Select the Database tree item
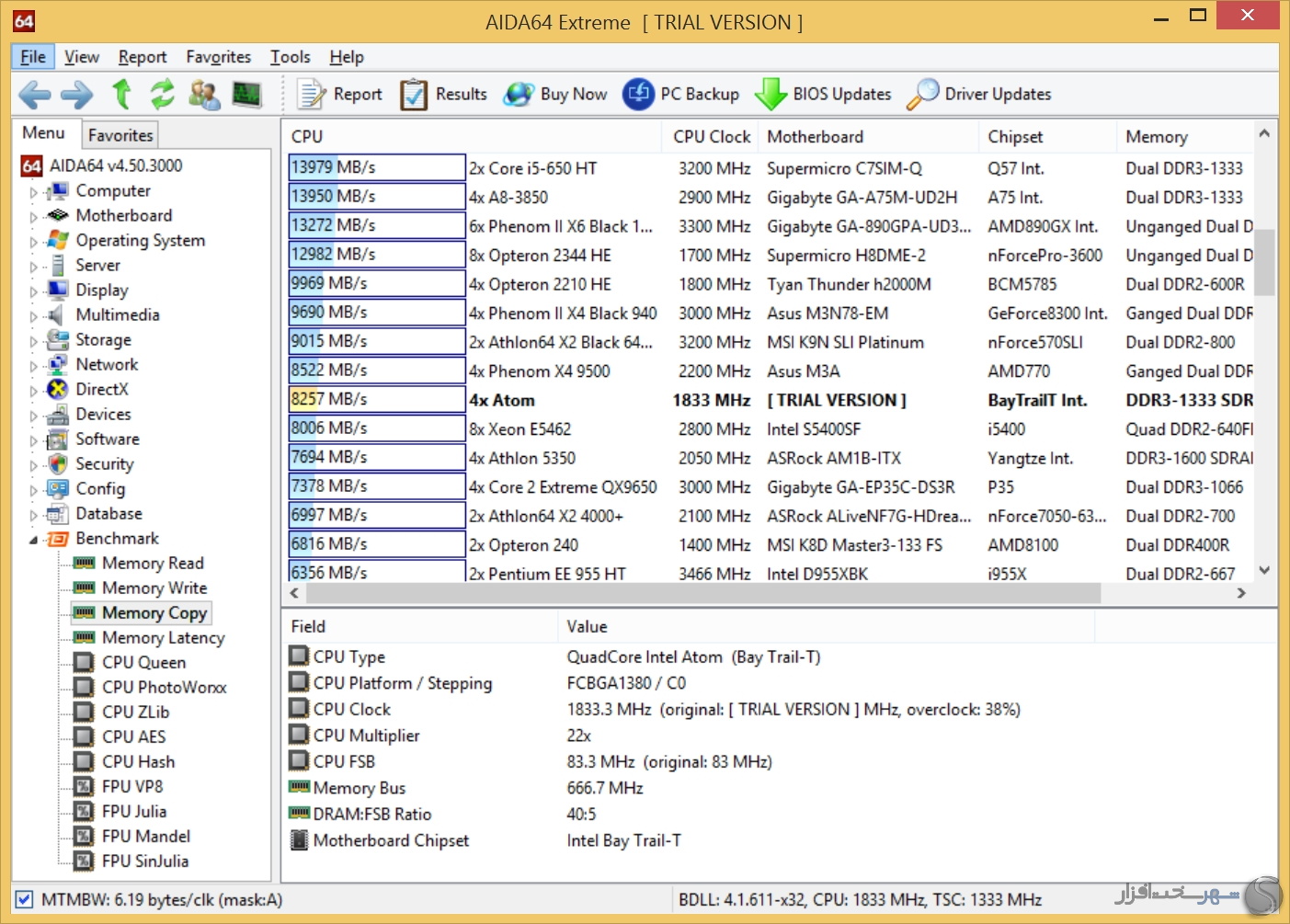This screenshot has height=924, width=1290. point(108,513)
